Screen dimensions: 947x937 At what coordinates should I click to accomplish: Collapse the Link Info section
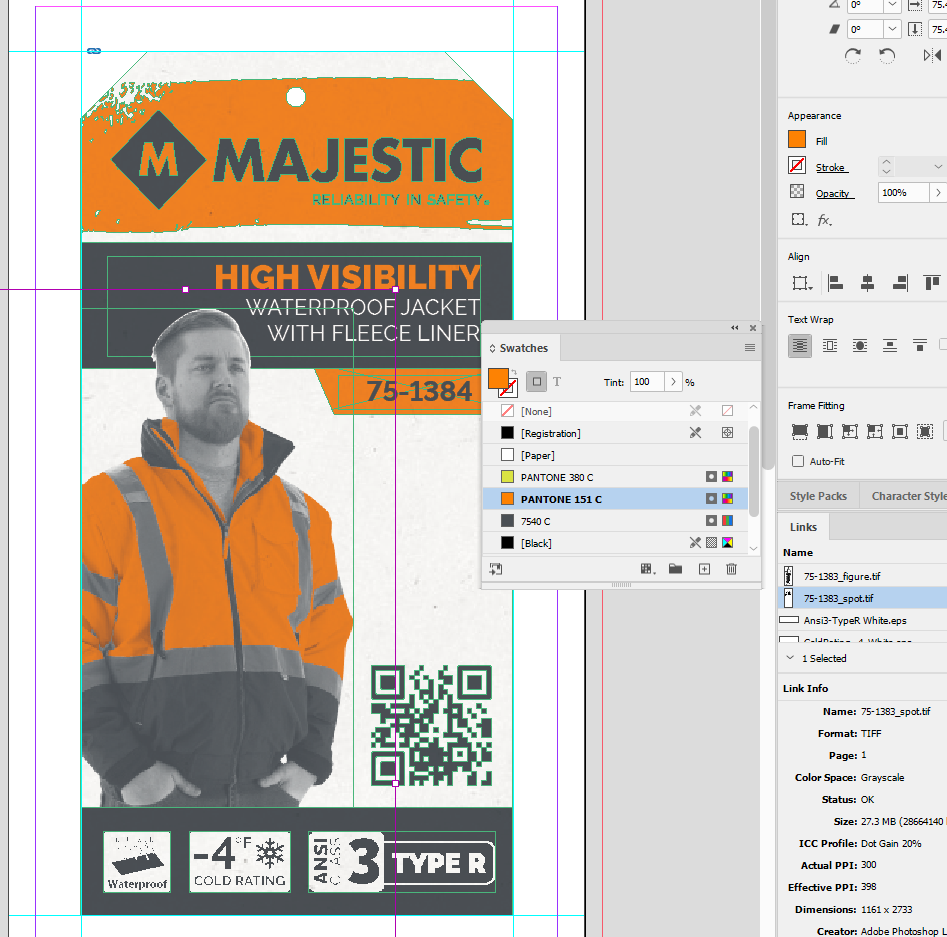click(x=790, y=658)
